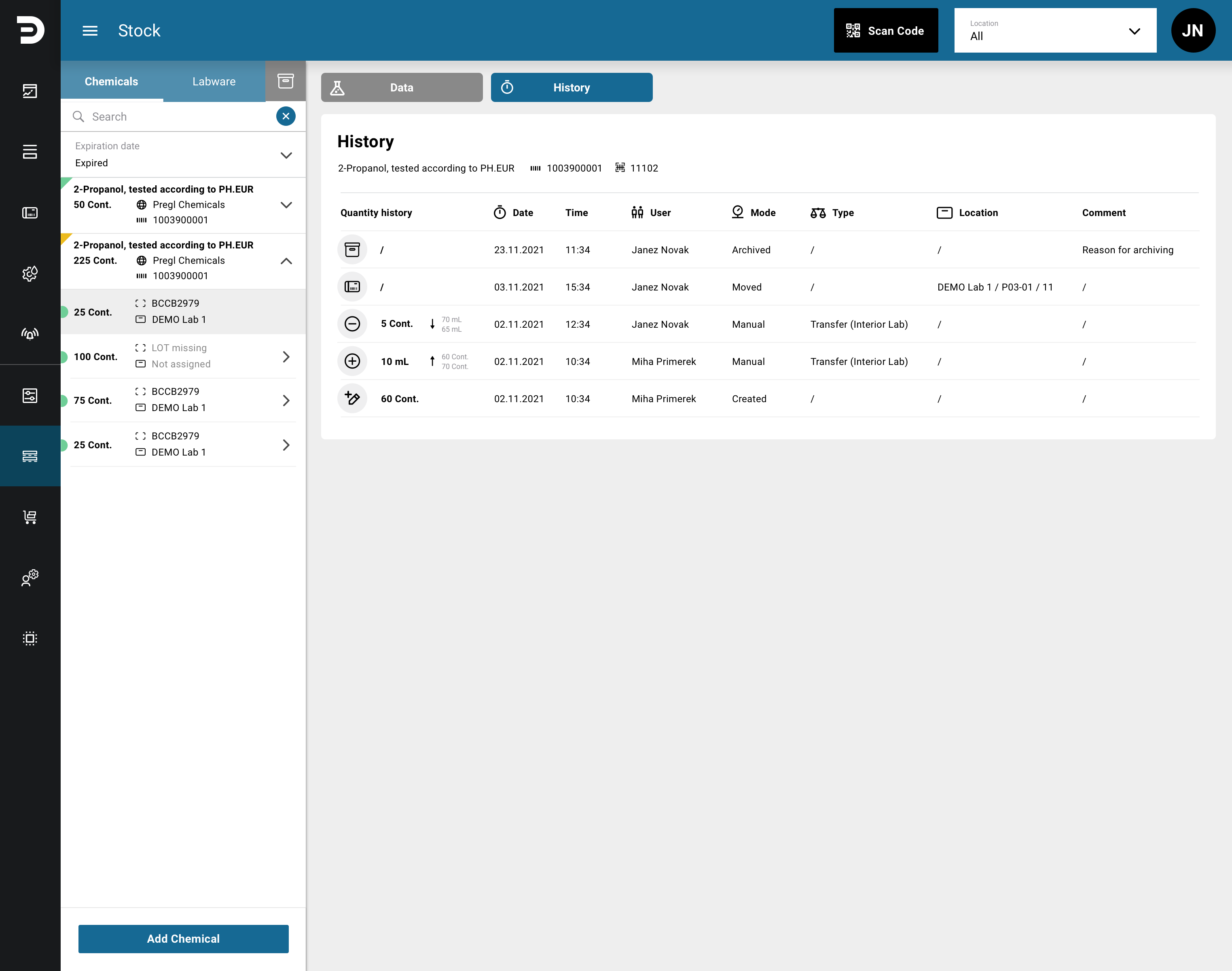Click the dashboard chart sidebar icon

pyautogui.click(x=30, y=91)
